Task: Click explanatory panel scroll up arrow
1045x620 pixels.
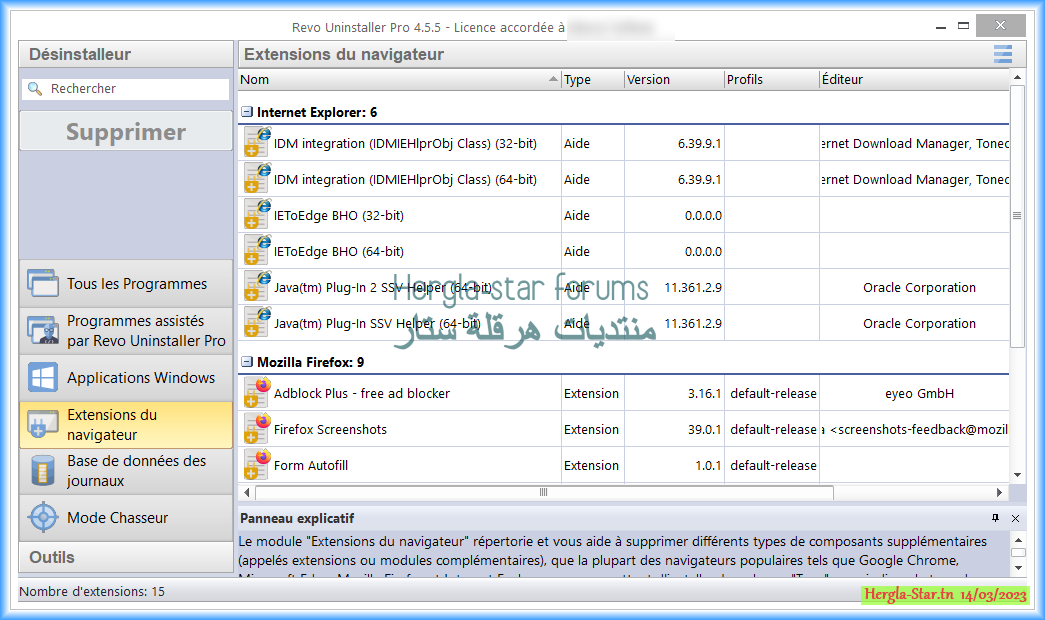Action: pos(1018,539)
